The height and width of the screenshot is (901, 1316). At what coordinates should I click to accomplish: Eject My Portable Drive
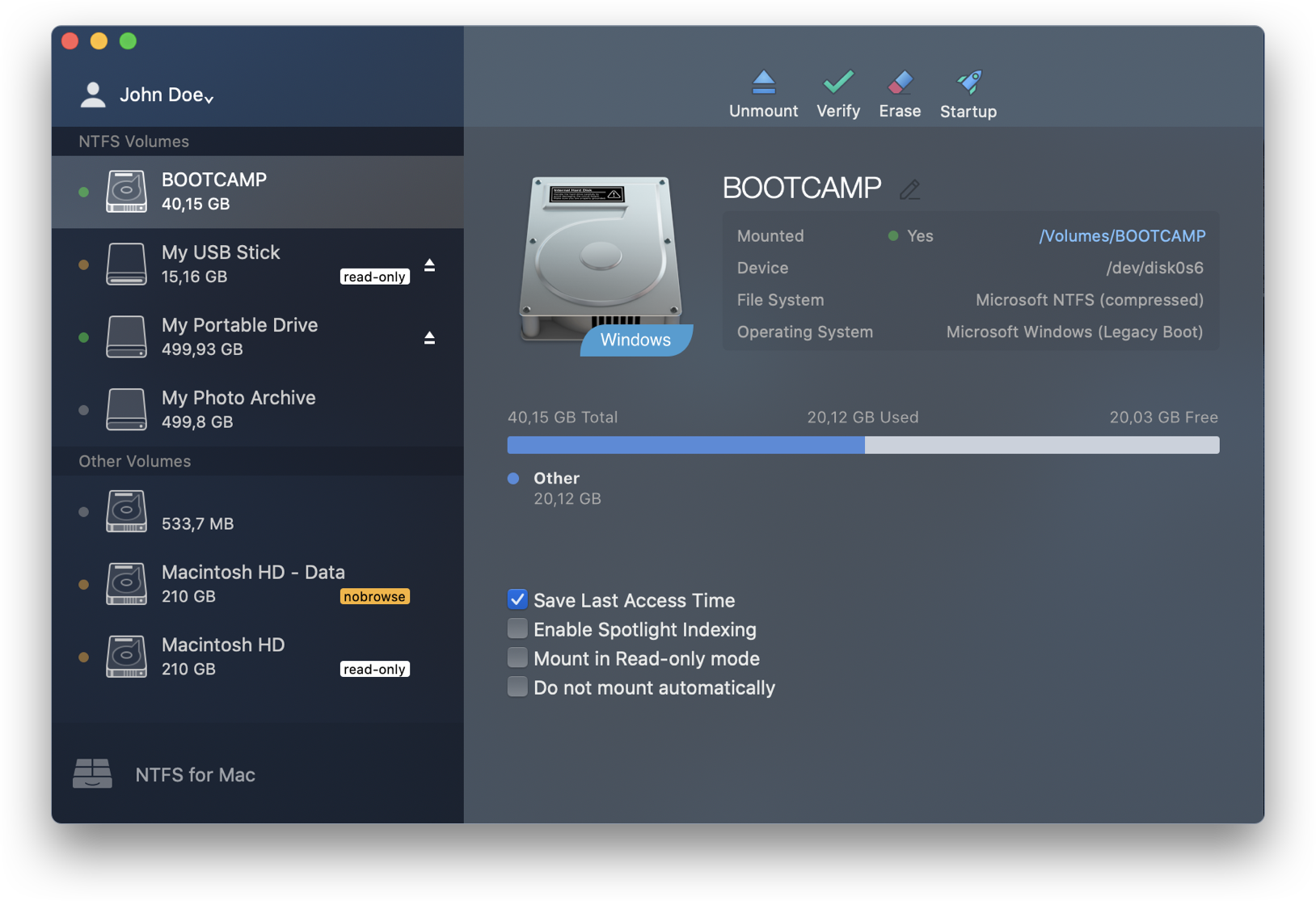pos(429,338)
